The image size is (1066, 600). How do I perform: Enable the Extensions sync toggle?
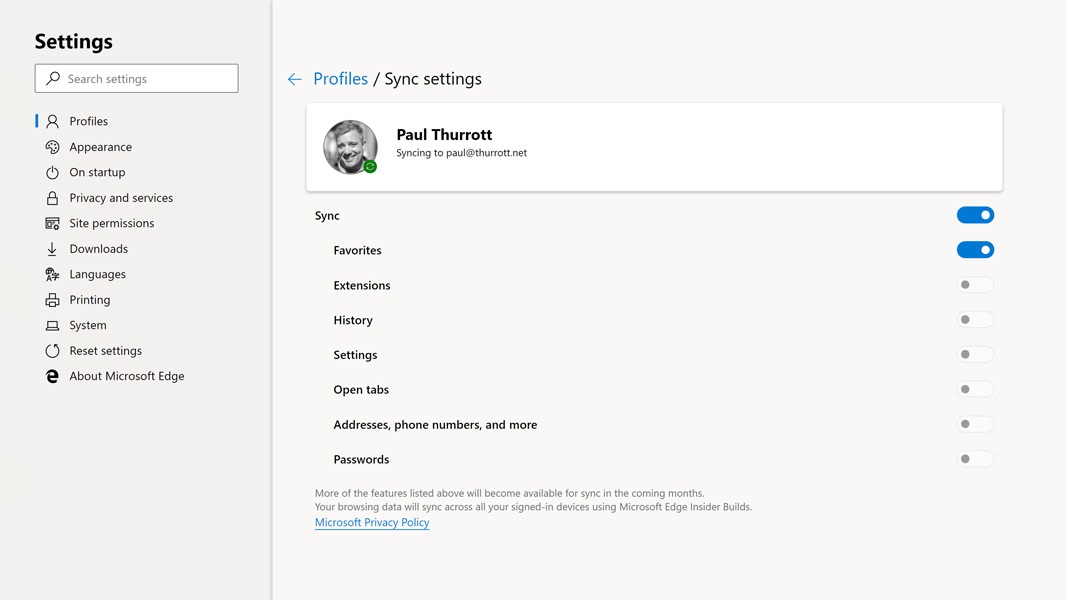pos(975,285)
